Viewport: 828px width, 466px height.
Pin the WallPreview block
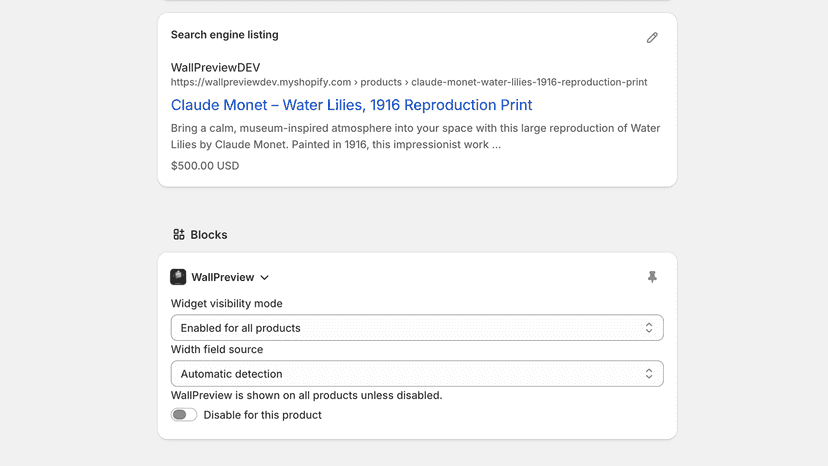652,277
